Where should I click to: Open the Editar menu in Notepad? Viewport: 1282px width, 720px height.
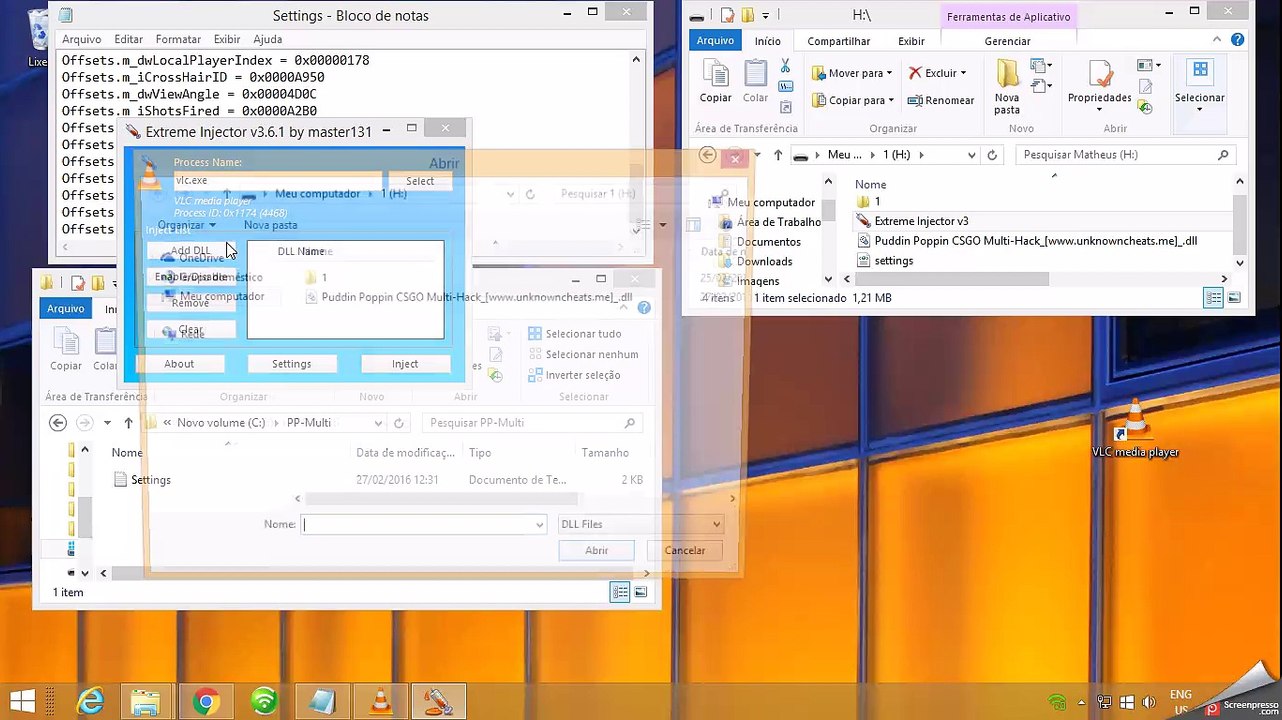pos(128,39)
